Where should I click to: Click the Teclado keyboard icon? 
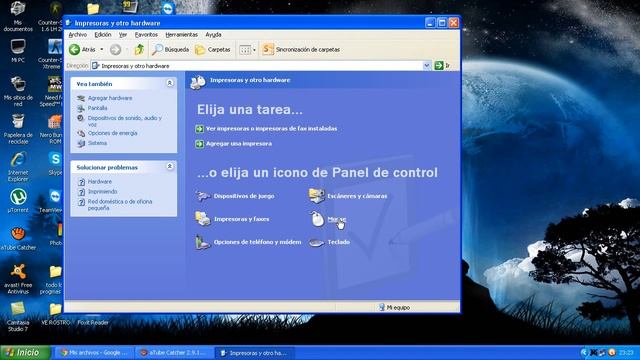coord(316,242)
